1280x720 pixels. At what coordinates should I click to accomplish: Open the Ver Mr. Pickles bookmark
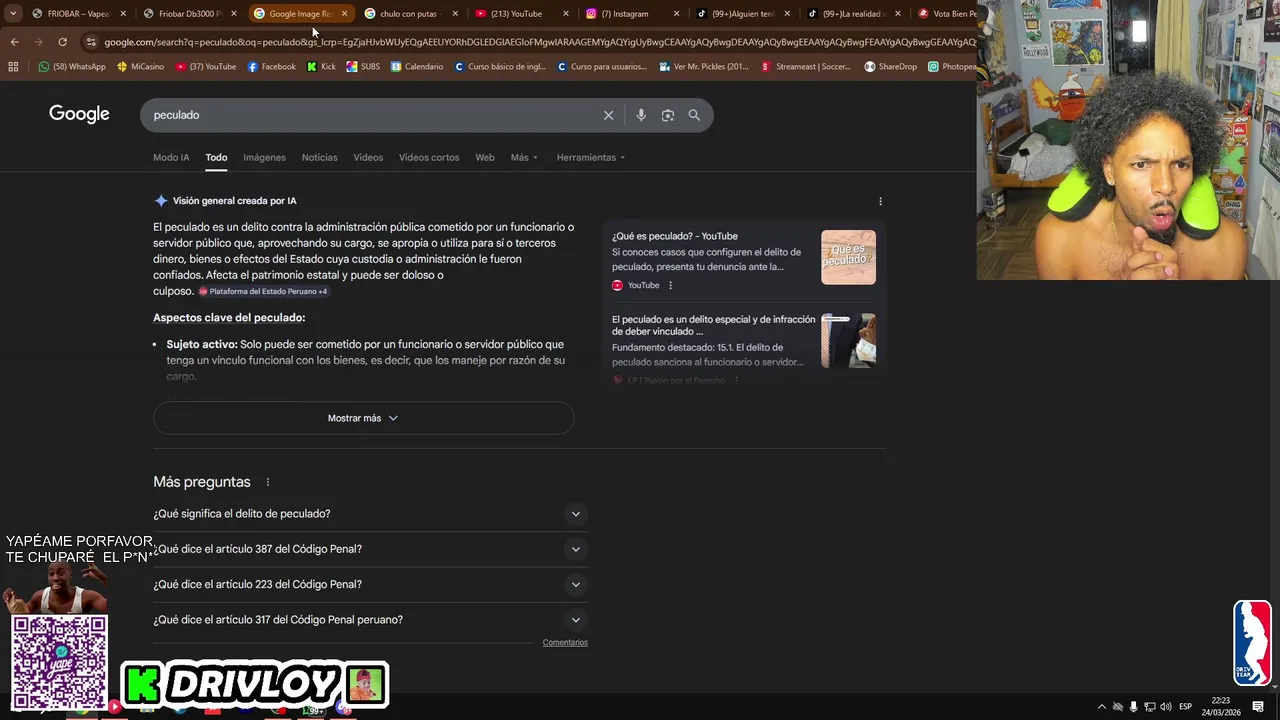[x=704, y=67]
